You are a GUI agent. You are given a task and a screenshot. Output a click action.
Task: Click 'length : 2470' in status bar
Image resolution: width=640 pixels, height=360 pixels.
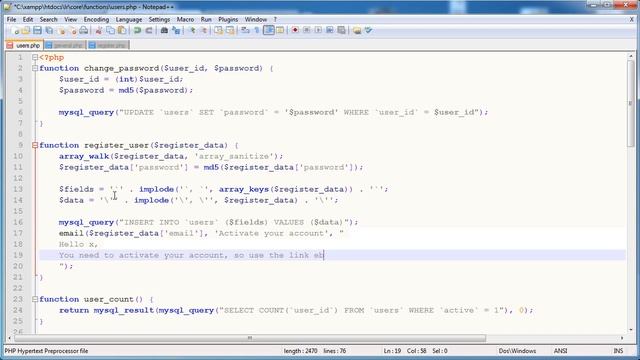click(x=300, y=351)
